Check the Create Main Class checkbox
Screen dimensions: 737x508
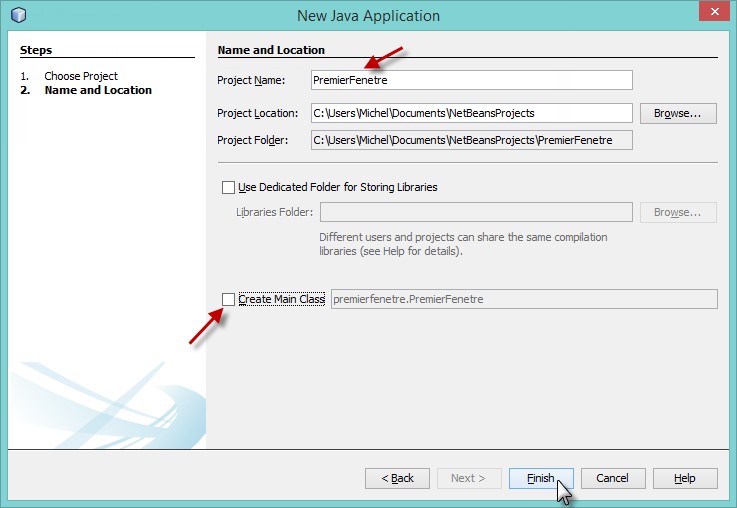(x=228, y=299)
